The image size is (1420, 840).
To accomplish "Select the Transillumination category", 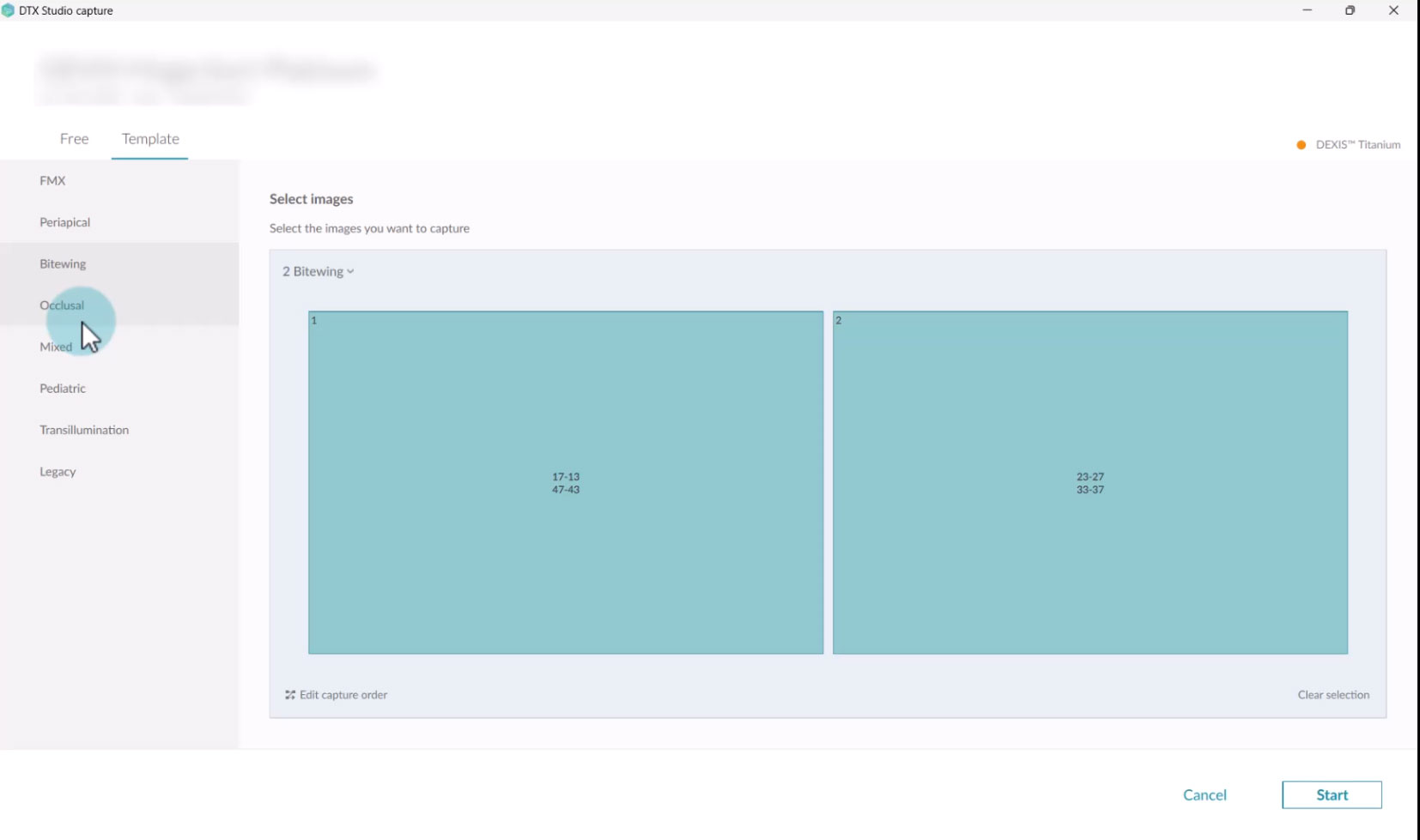I will (x=119, y=430).
